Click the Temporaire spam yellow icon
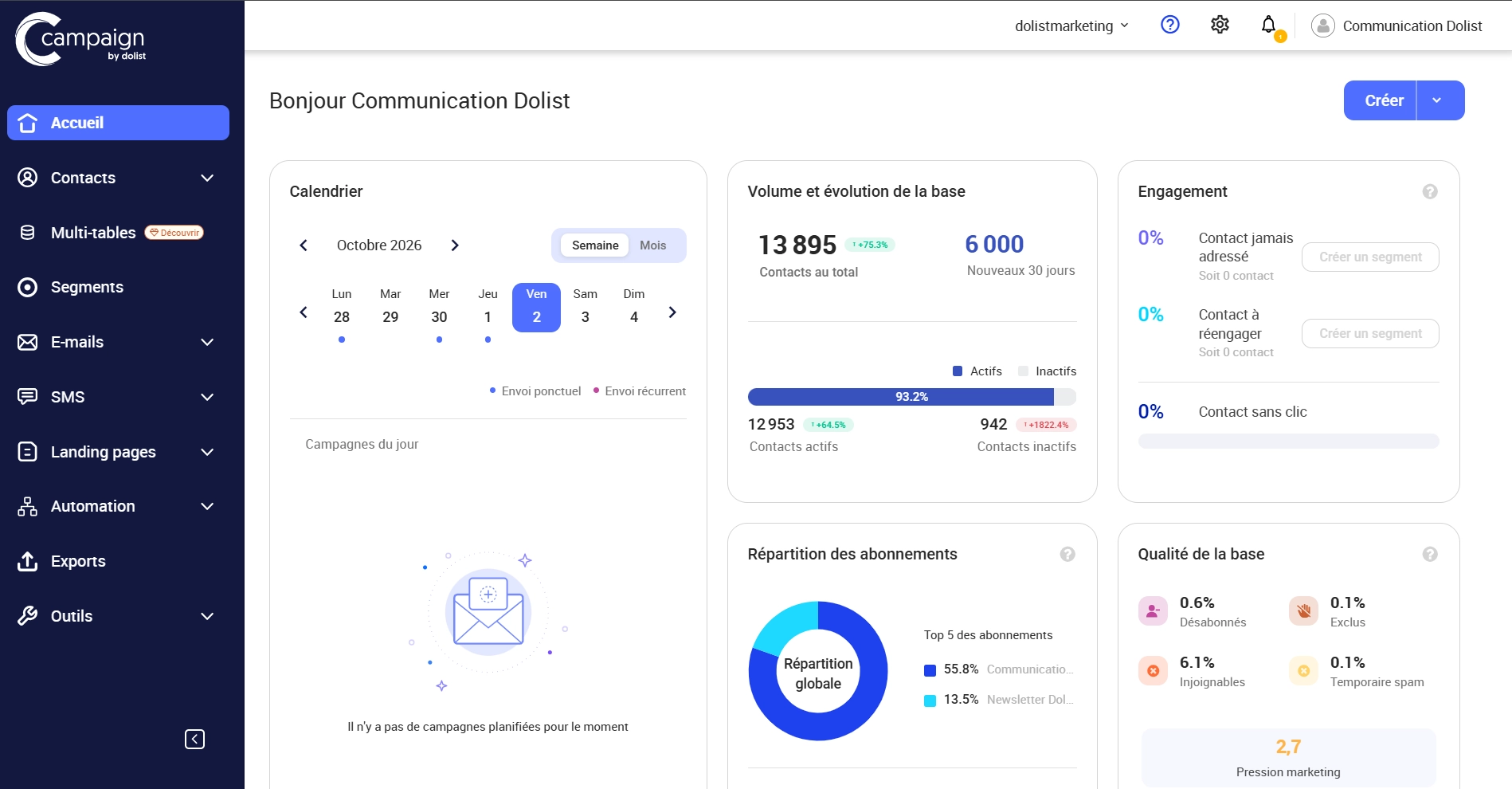Image resolution: width=1512 pixels, height=789 pixels. pos(1303,671)
